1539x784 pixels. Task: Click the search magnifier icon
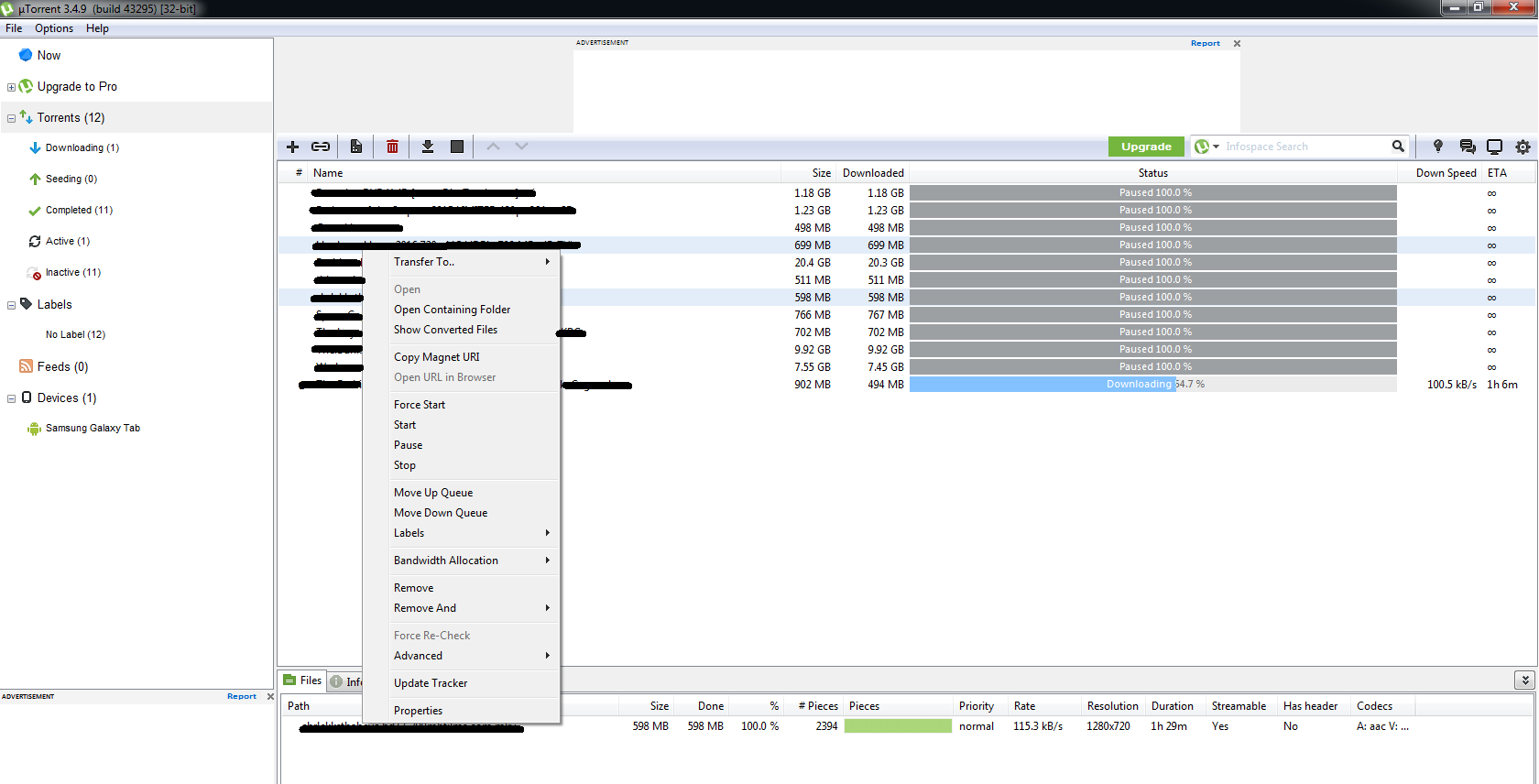point(1398,147)
